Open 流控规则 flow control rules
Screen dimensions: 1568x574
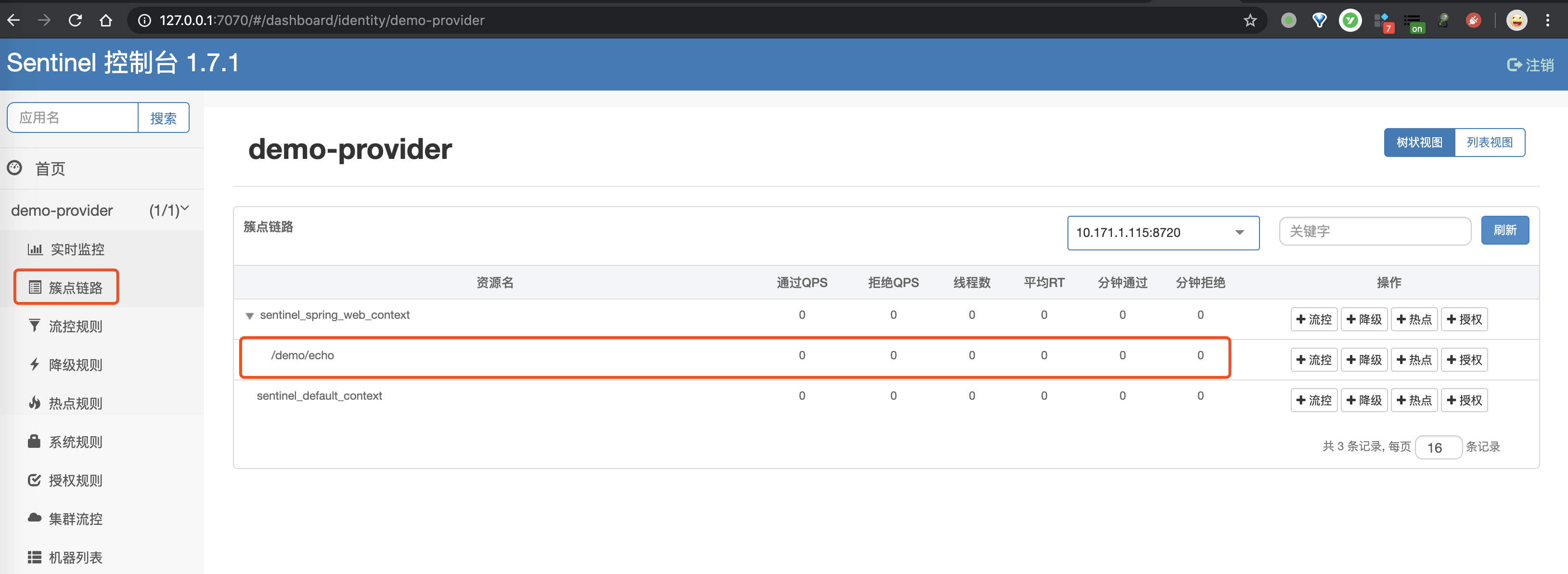[x=77, y=326]
